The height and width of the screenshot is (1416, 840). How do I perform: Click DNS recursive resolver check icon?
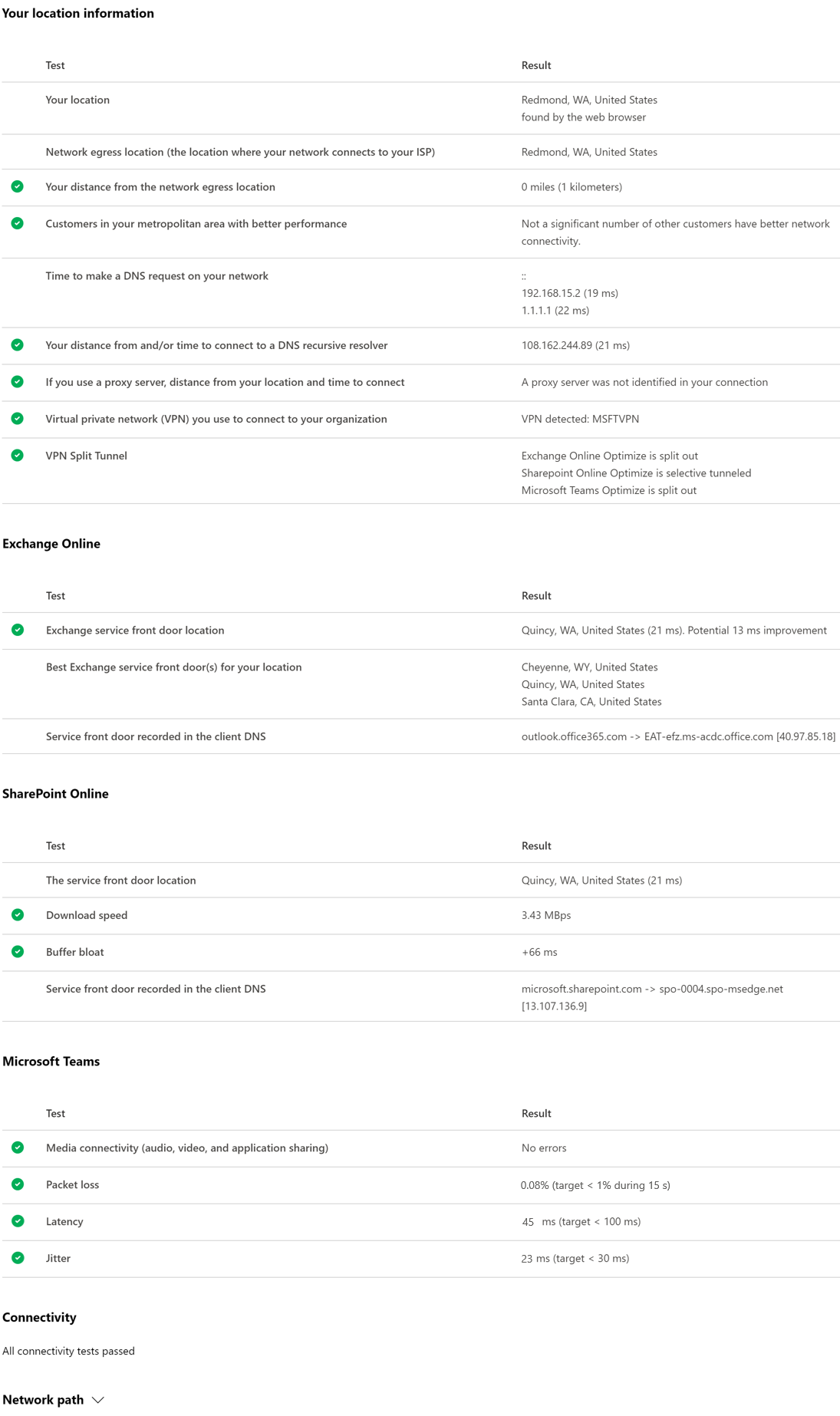click(x=18, y=345)
